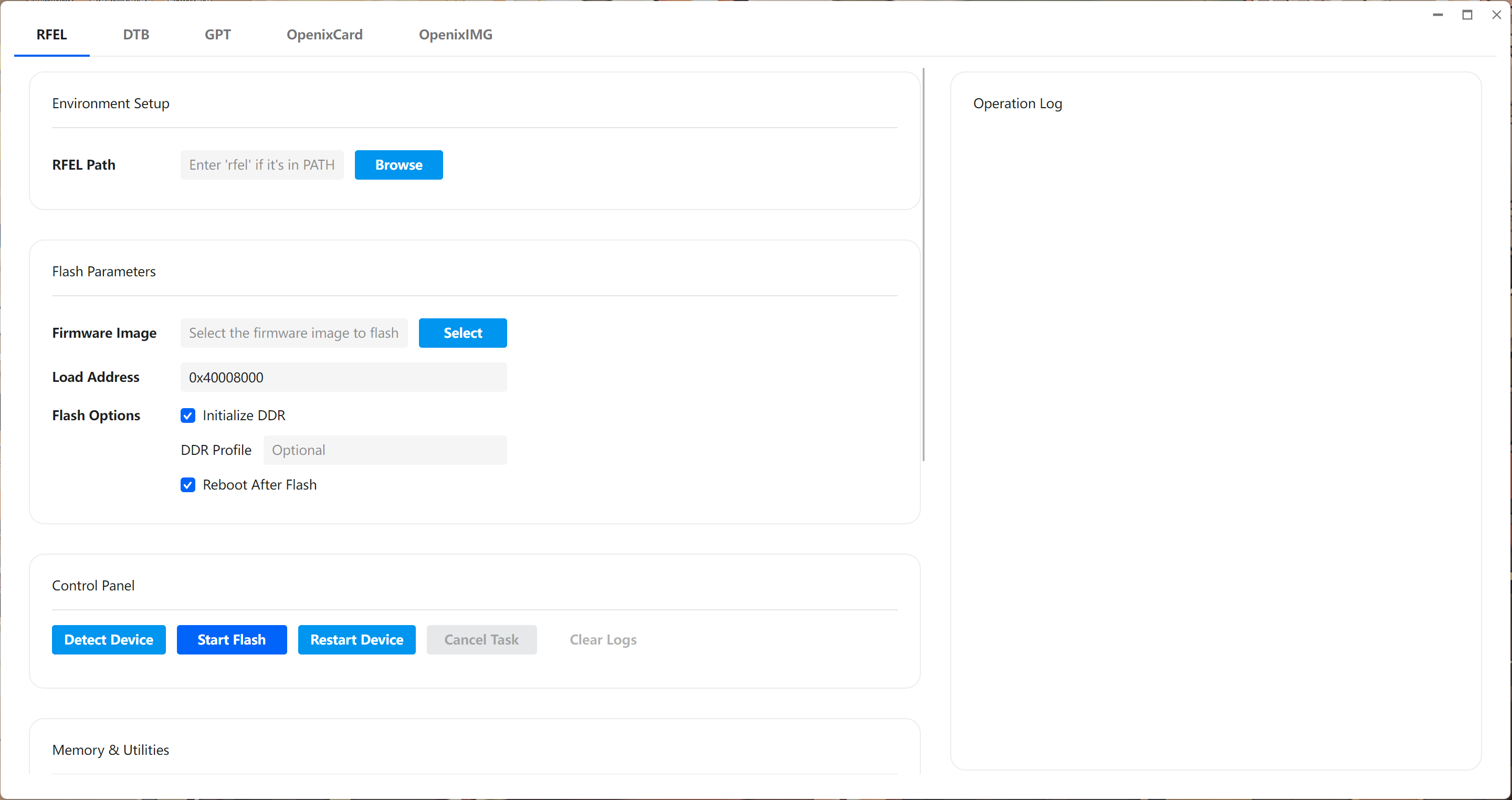This screenshot has height=800, width=1512.
Task: Focus the Firmware Image input field
Action: tap(293, 333)
